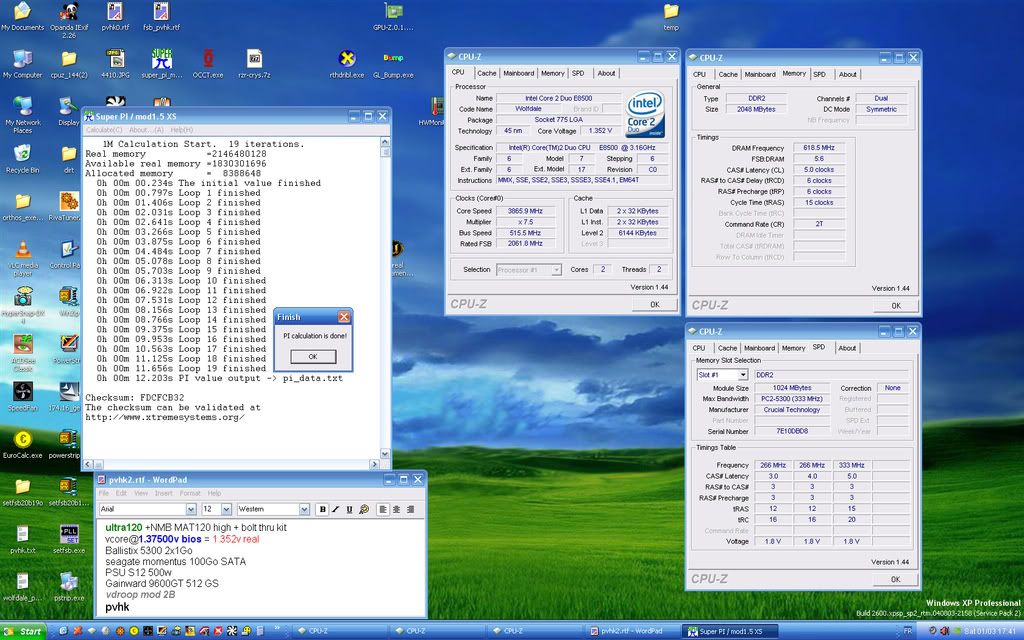Screen dimensions: 1024x640
Task: Open the Calculate menu in Super PI
Action: click(x=104, y=130)
